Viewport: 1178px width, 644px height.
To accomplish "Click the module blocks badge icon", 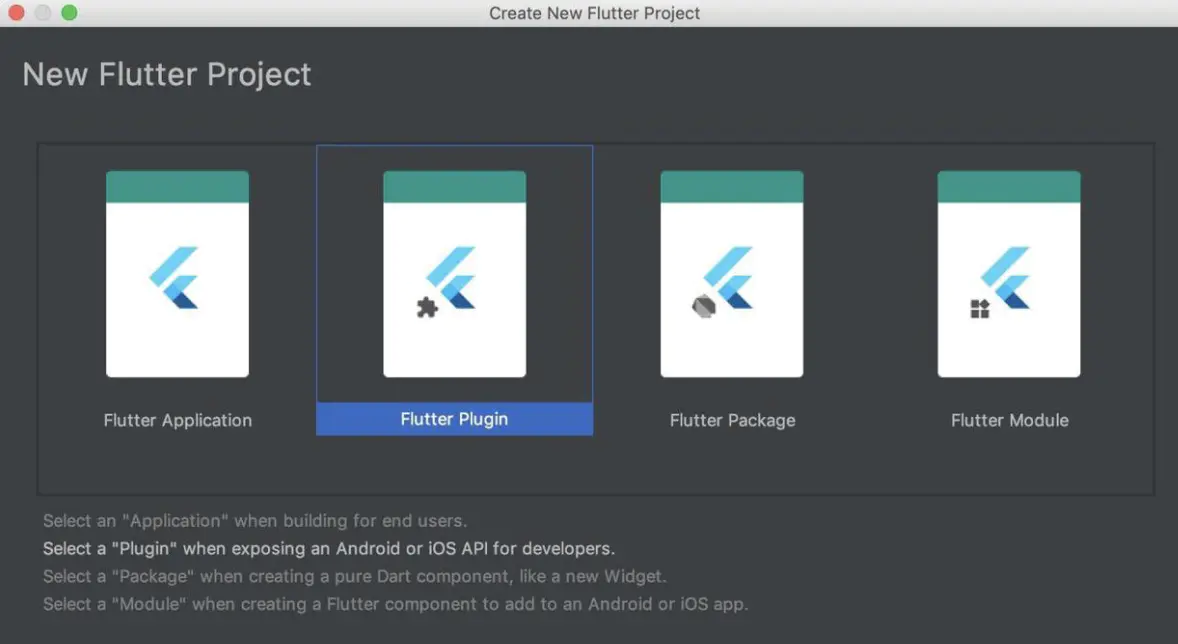I will click(x=980, y=308).
